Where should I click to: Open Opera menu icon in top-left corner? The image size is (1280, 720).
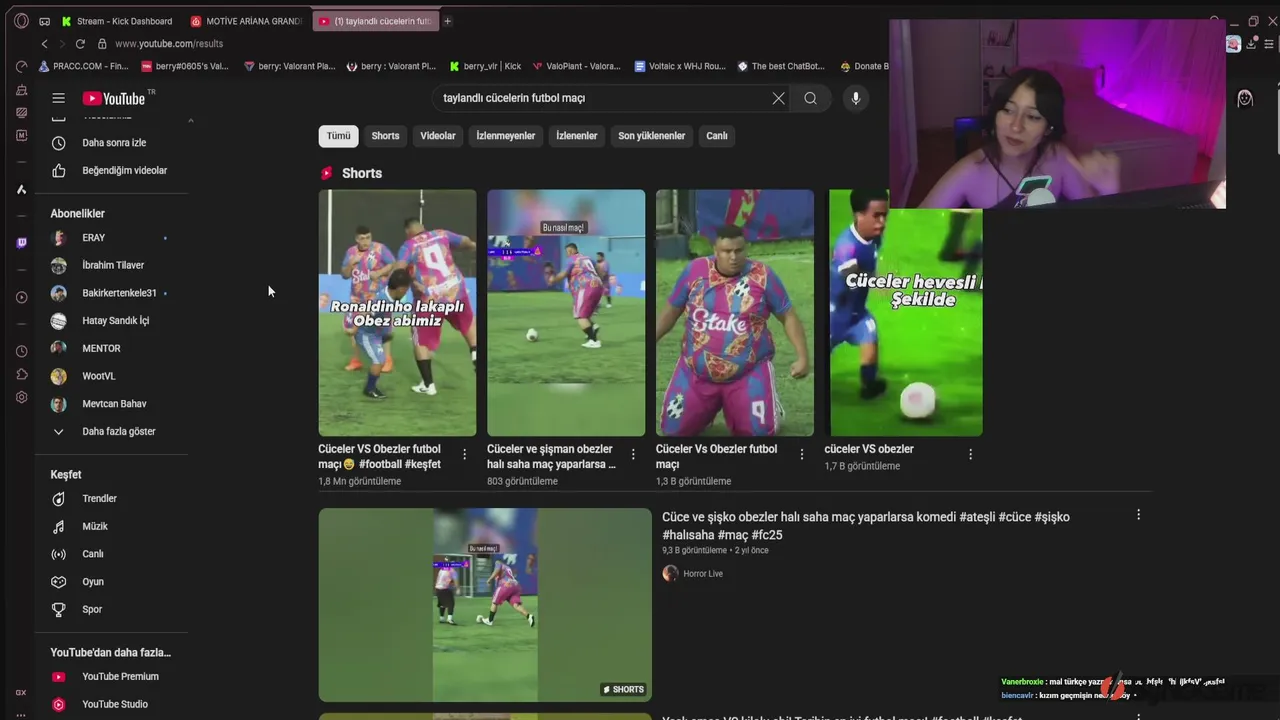tap(21, 21)
